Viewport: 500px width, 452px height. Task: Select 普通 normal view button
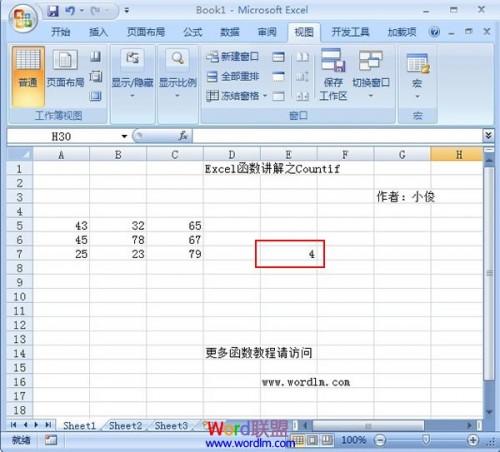pyautogui.click(x=28, y=77)
